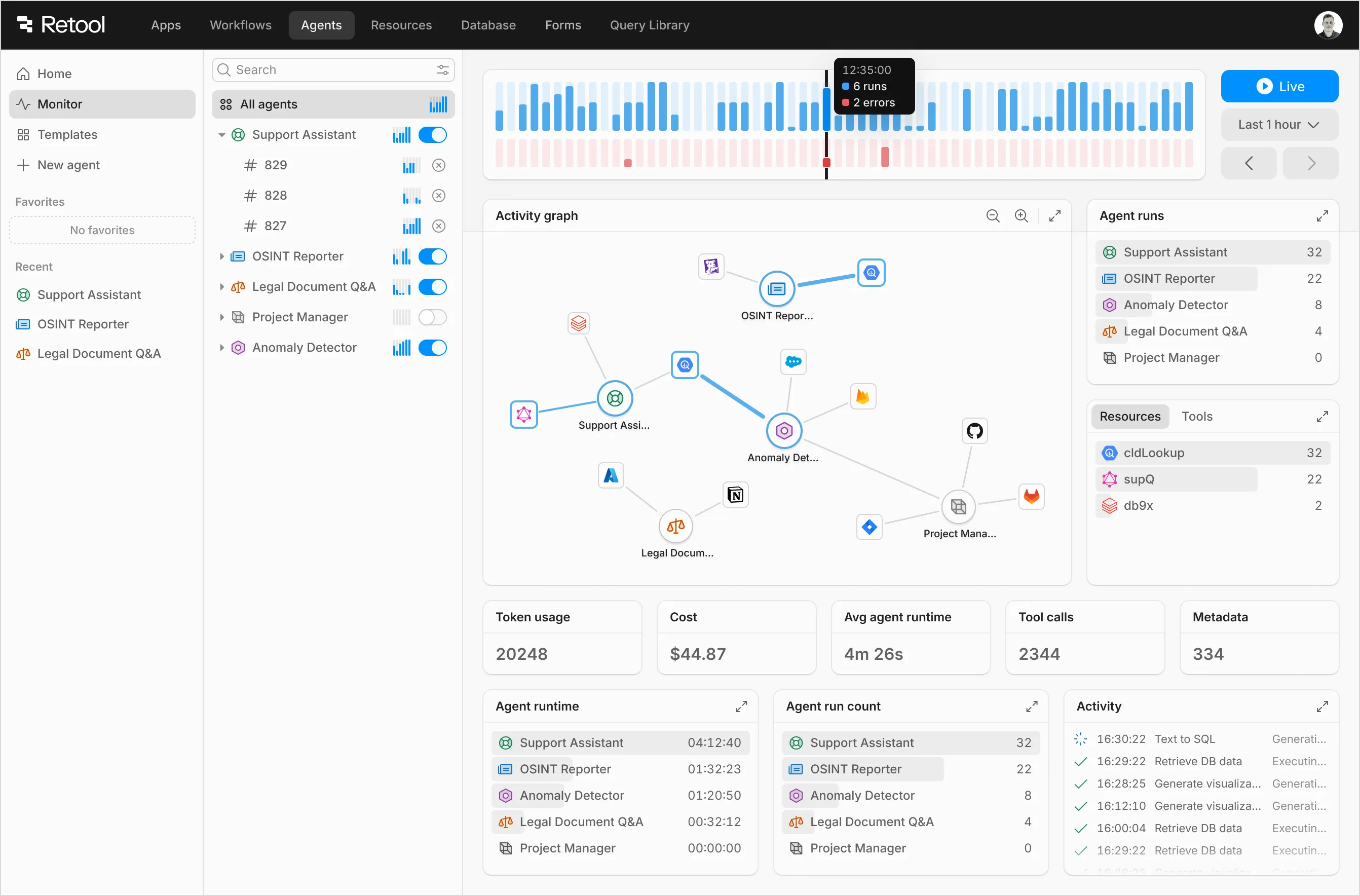Viewport: 1360px width, 896px height.
Task: Expand the OSINT Reporter agent entries
Action: (x=223, y=256)
